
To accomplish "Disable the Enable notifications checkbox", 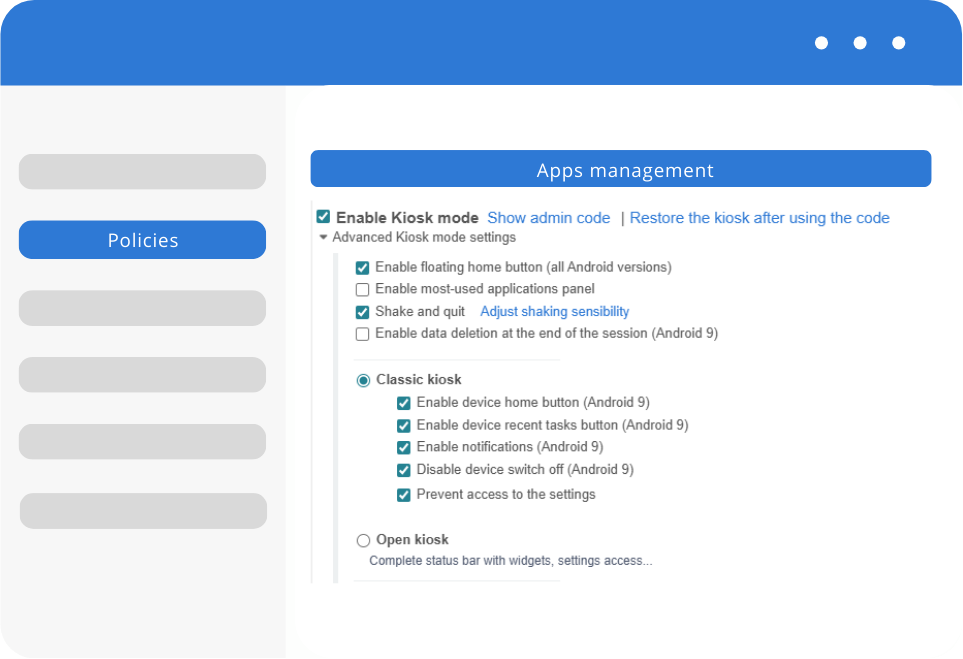I will 404,447.
